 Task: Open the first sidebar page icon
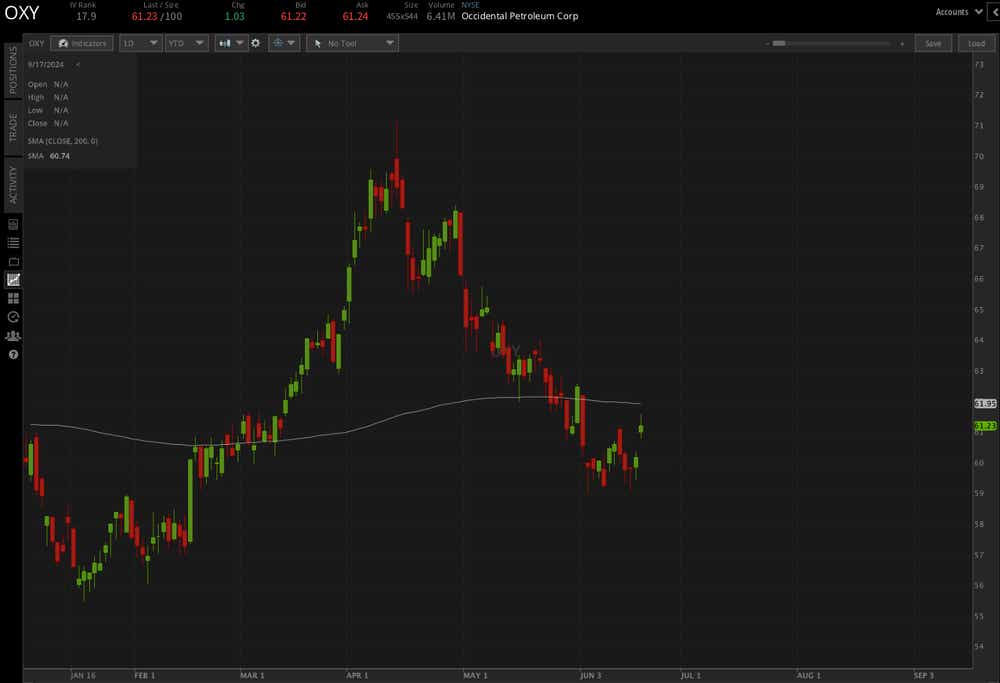point(13,224)
